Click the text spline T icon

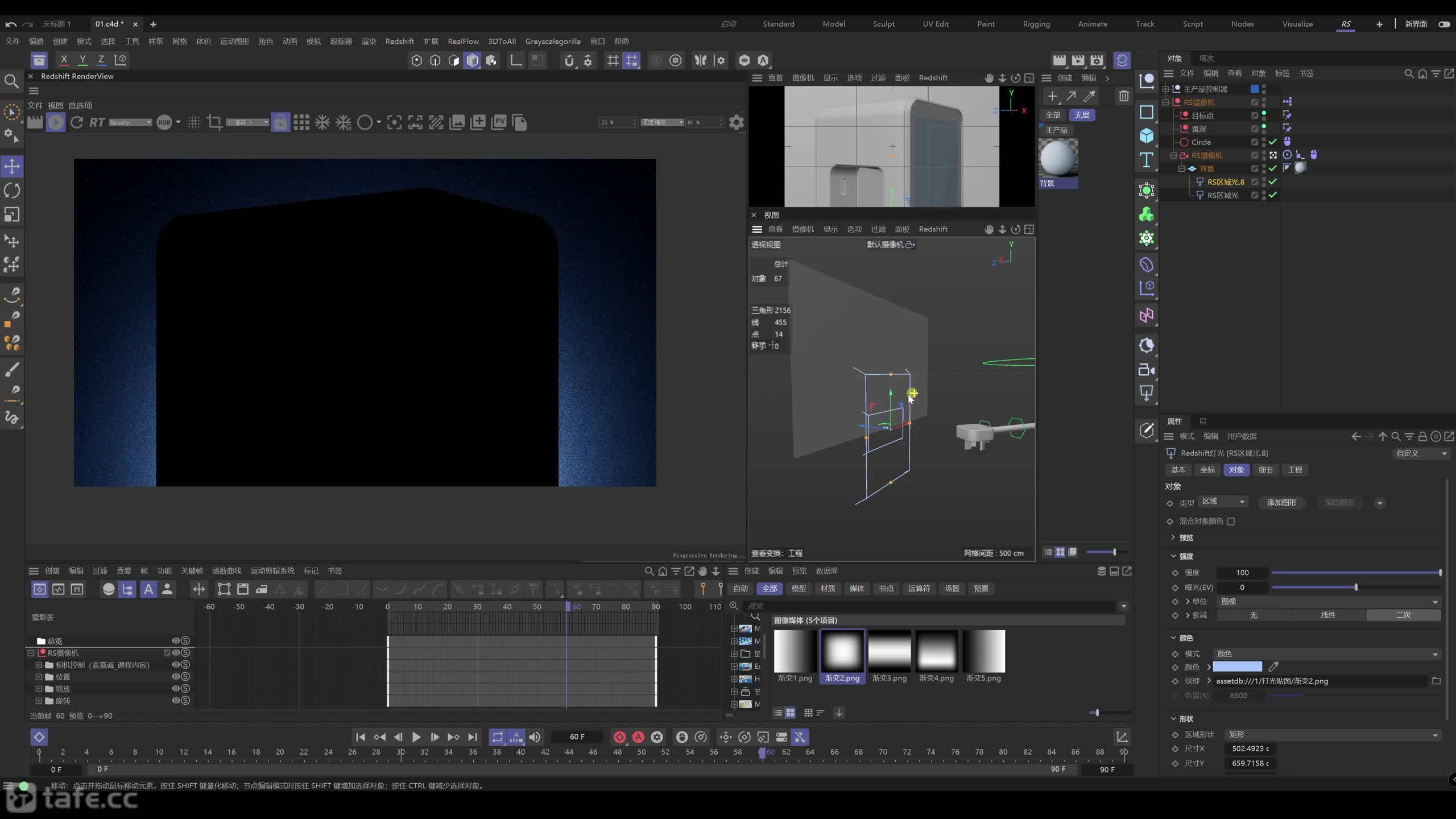[x=1146, y=160]
